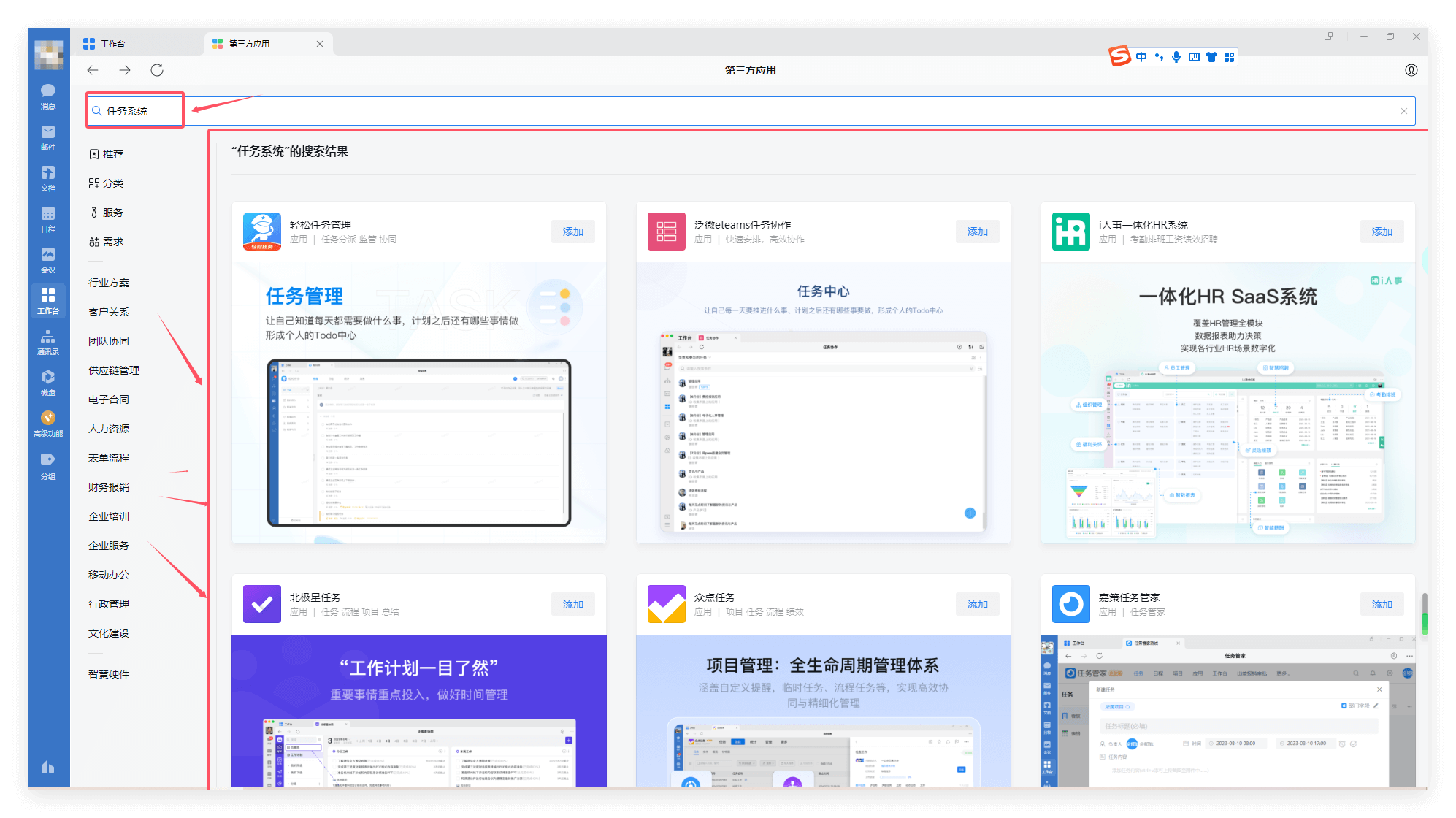
Task: Go back with the left arrow
Action: [93, 70]
